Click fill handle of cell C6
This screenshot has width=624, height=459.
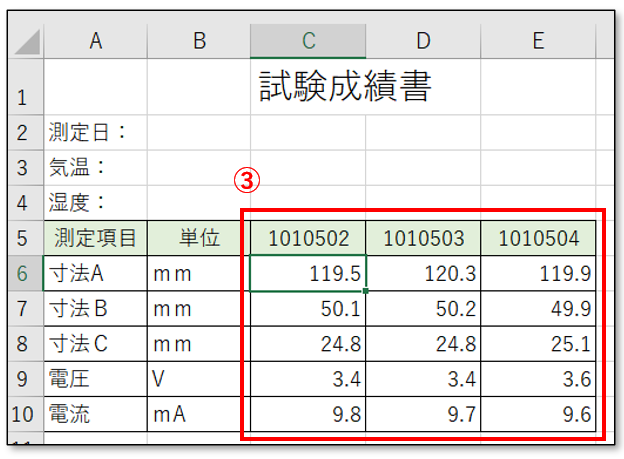(367, 290)
